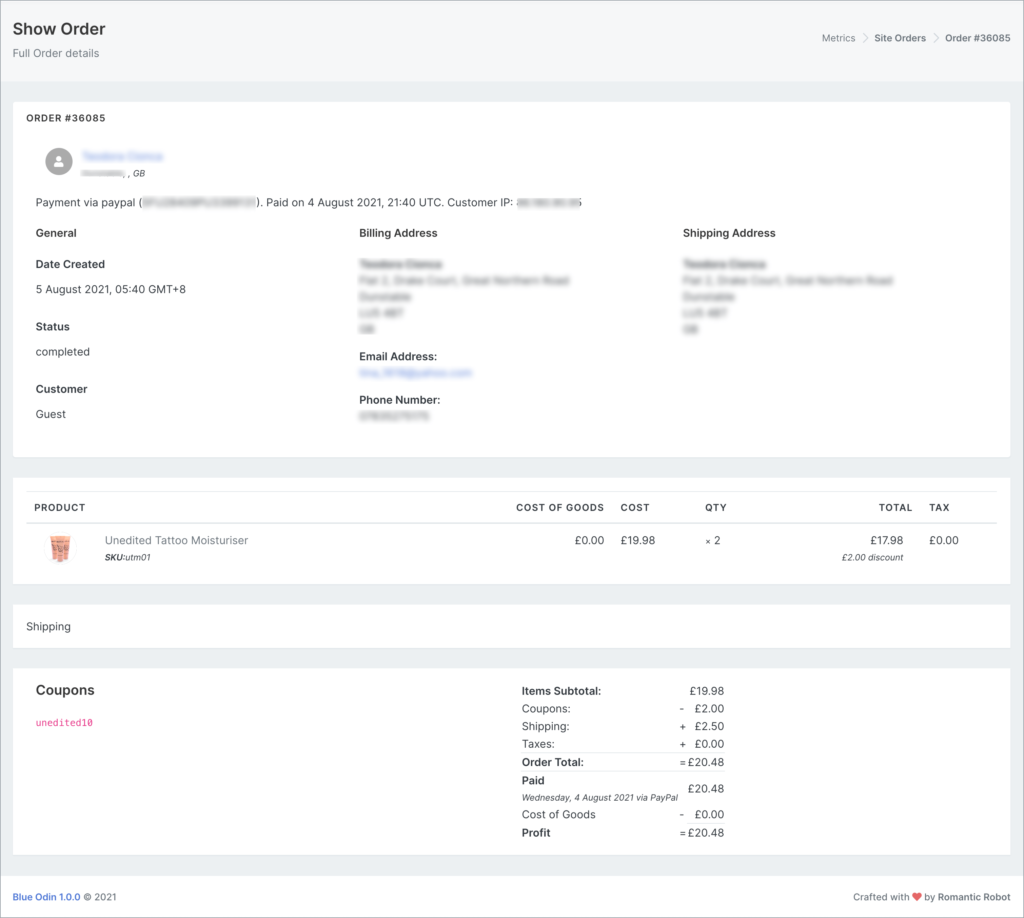The width and height of the screenshot is (1024, 918).
Task: Open the Unedited Tattoo Moisturiser product name
Action: pyautogui.click(x=176, y=540)
